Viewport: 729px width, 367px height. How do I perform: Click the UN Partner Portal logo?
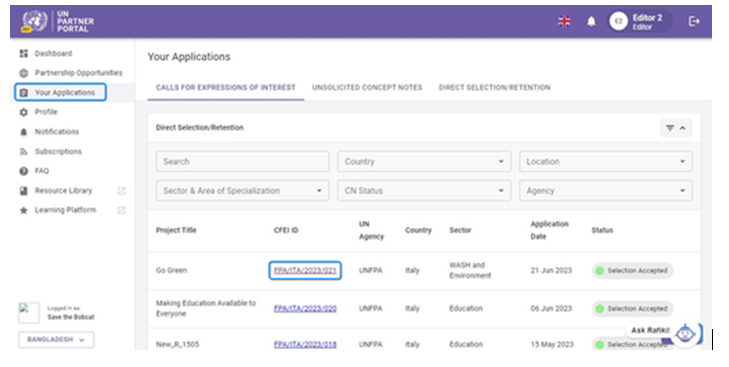tap(58, 21)
